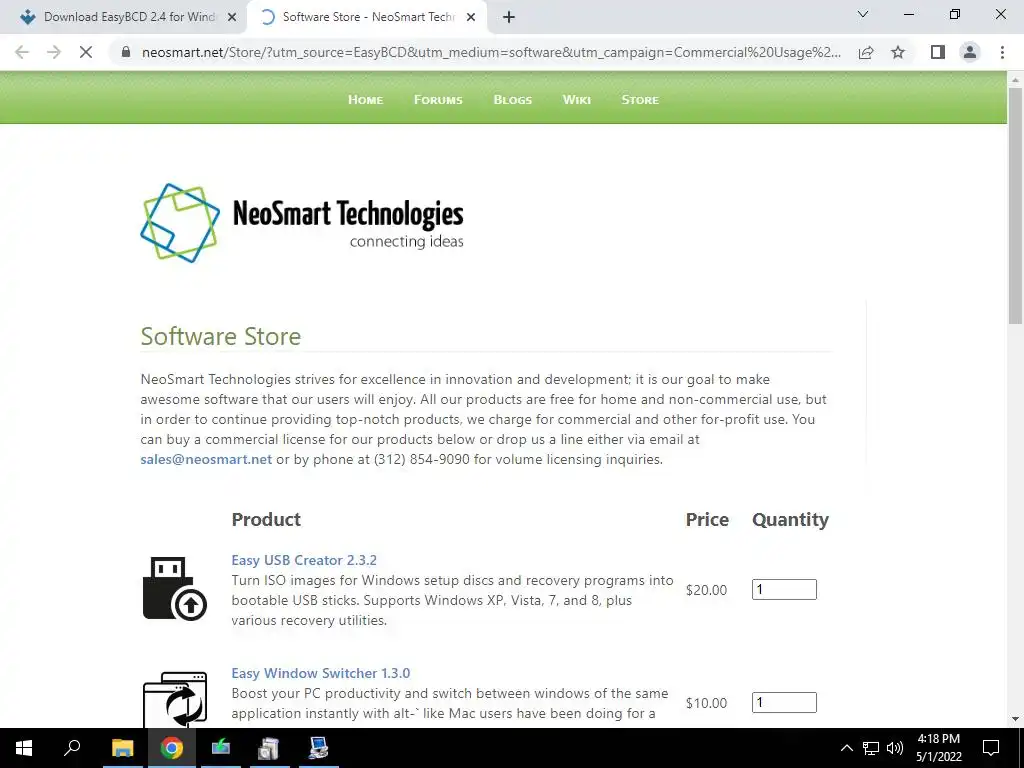Open Forums from the navigation bar
The image size is (1024, 768).
click(438, 99)
